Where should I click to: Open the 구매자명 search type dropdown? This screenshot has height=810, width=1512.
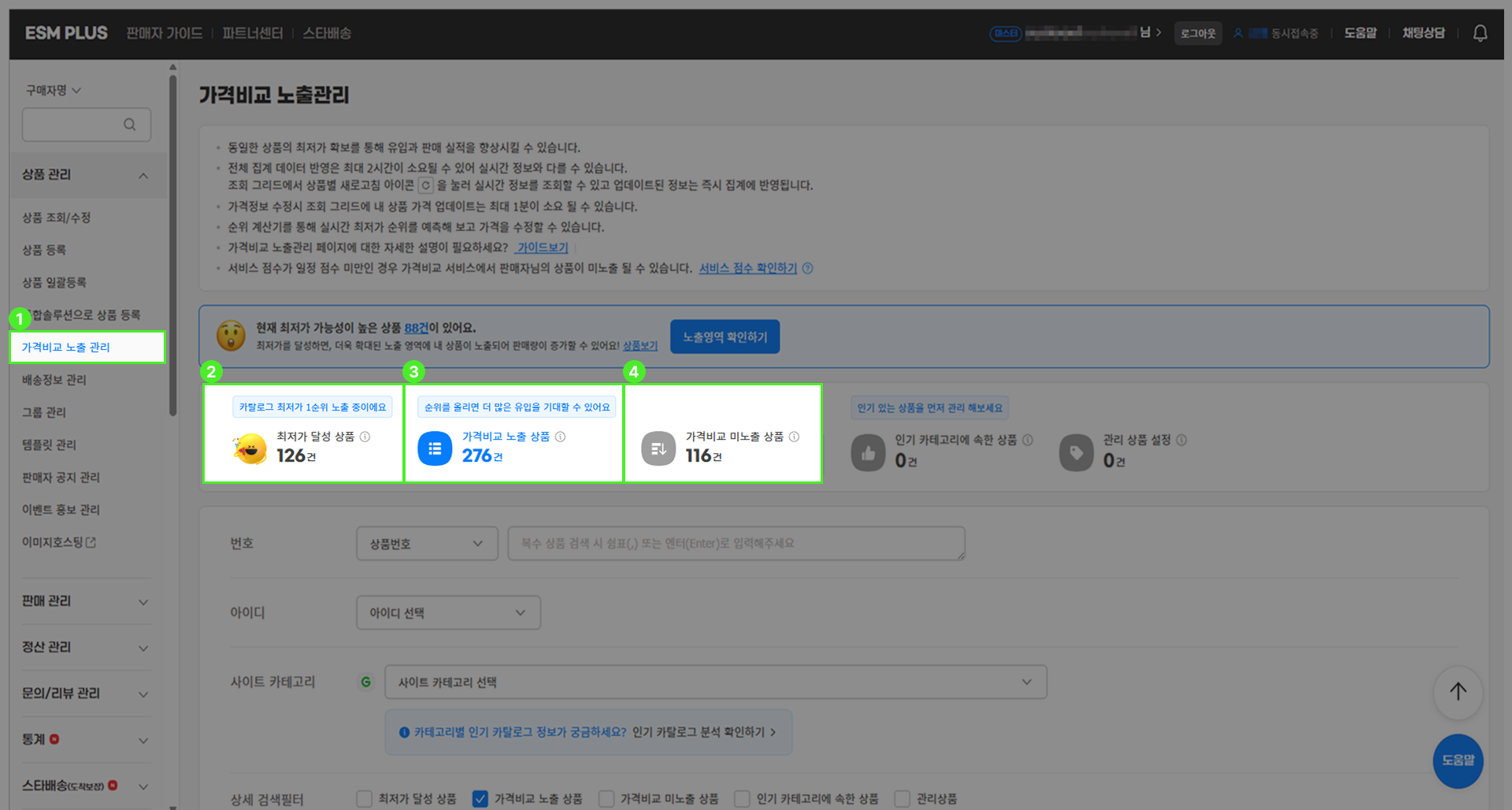[54, 91]
